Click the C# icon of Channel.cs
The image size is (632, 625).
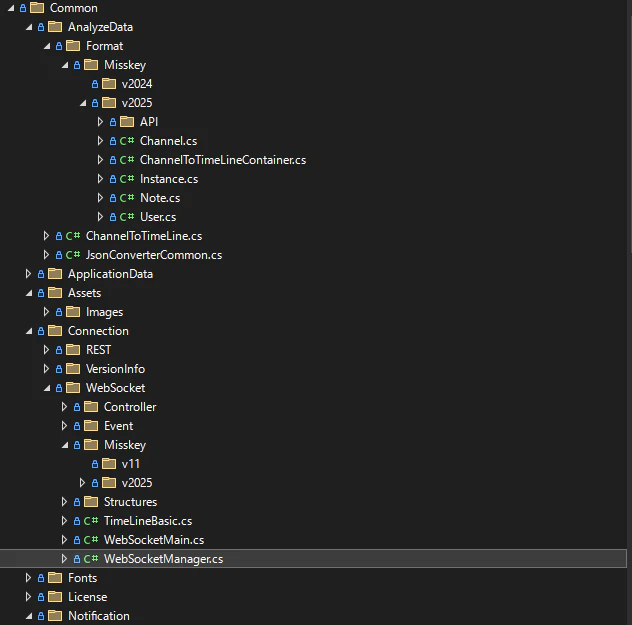(x=127, y=141)
